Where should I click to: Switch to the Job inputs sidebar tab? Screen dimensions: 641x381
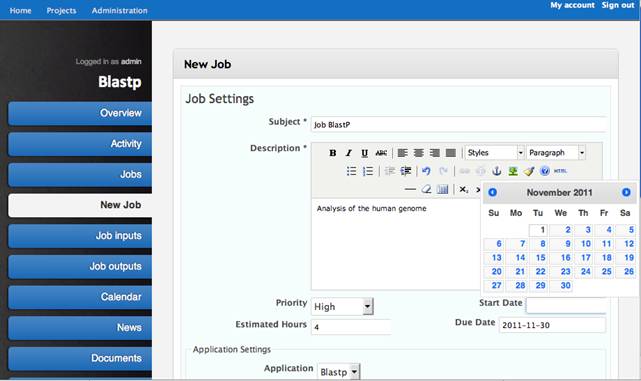(x=80, y=236)
